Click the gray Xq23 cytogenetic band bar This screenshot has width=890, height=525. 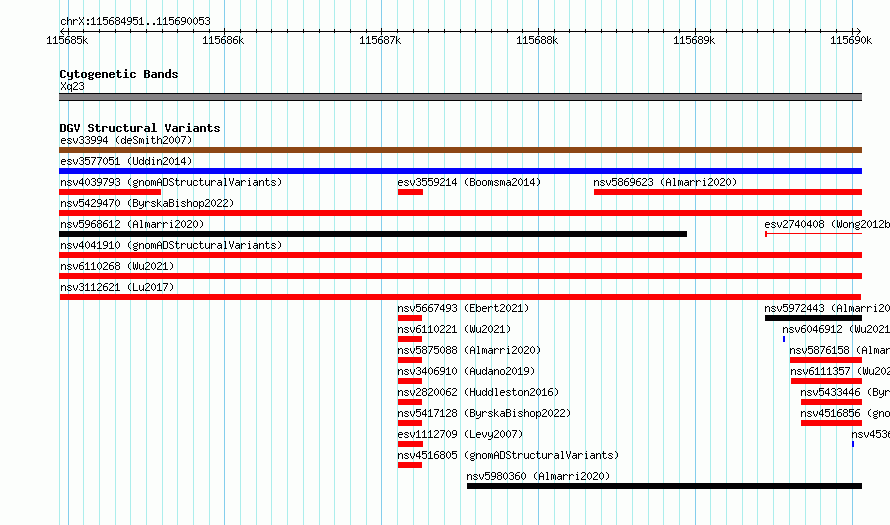[x=460, y=97]
